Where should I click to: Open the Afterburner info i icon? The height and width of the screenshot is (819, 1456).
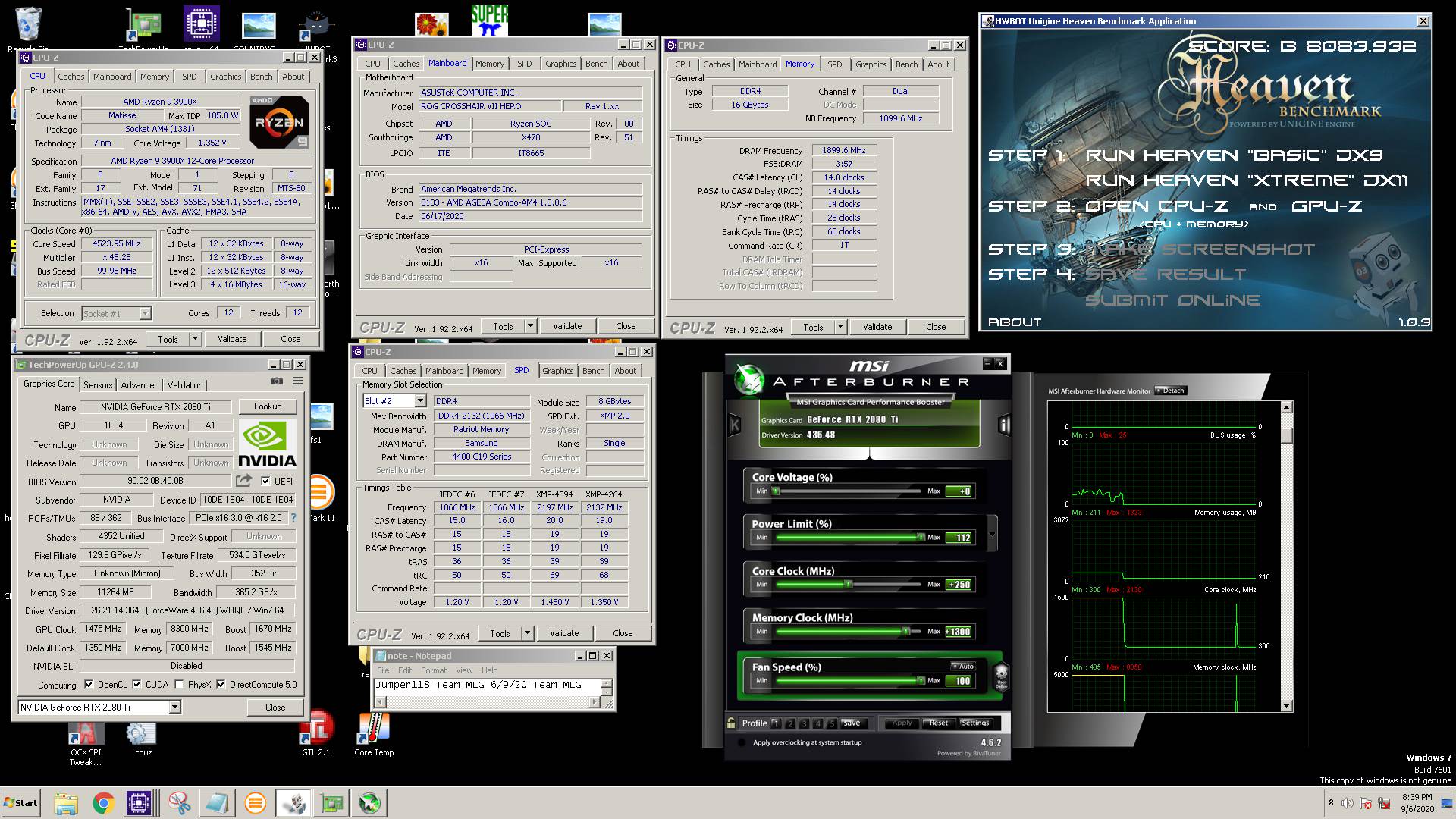[1005, 425]
